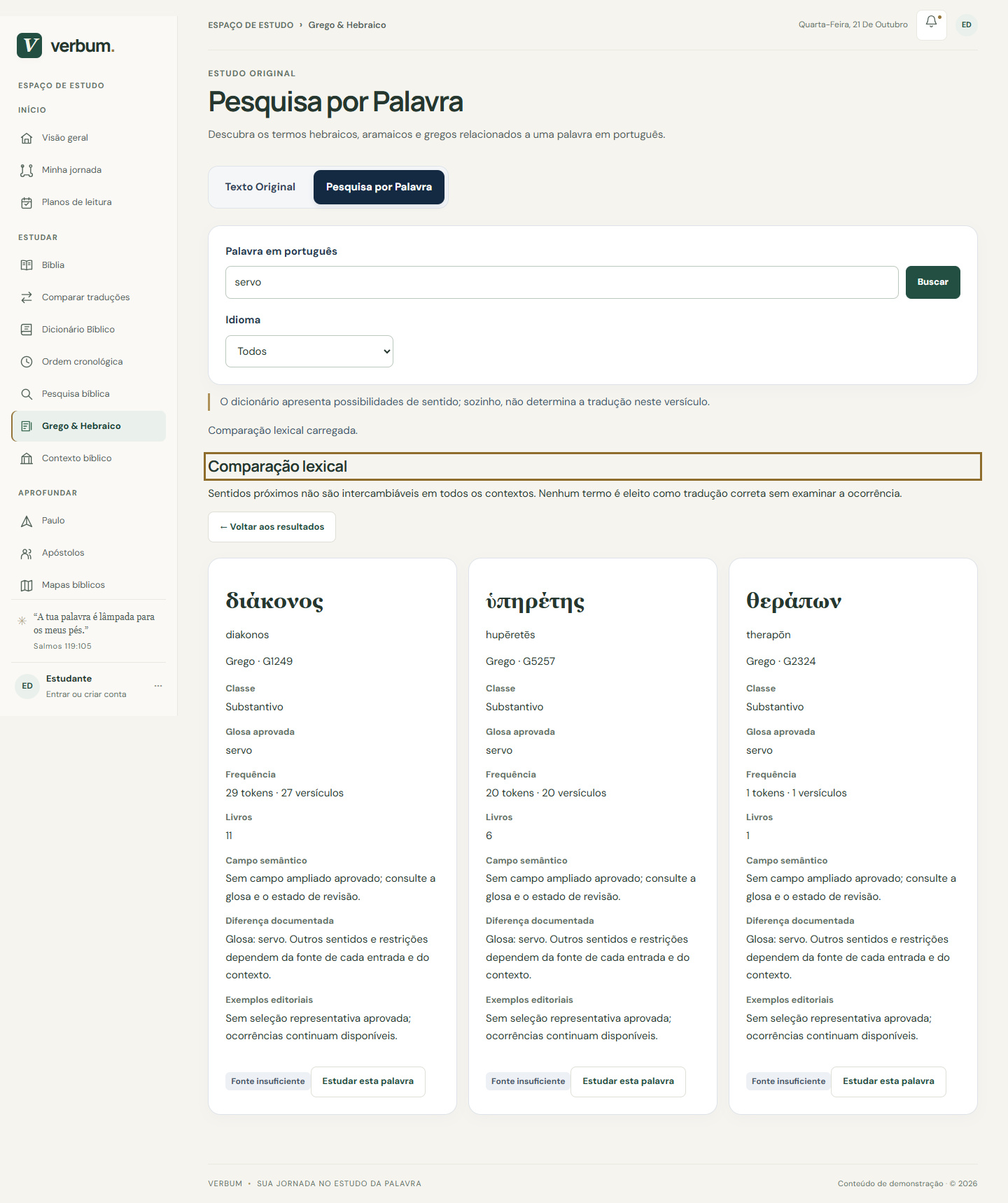The image size is (1008, 1203).
Task: Click Fonte insuficiente badge on diakonos card
Action: pyautogui.click(x=268, y=1081)
